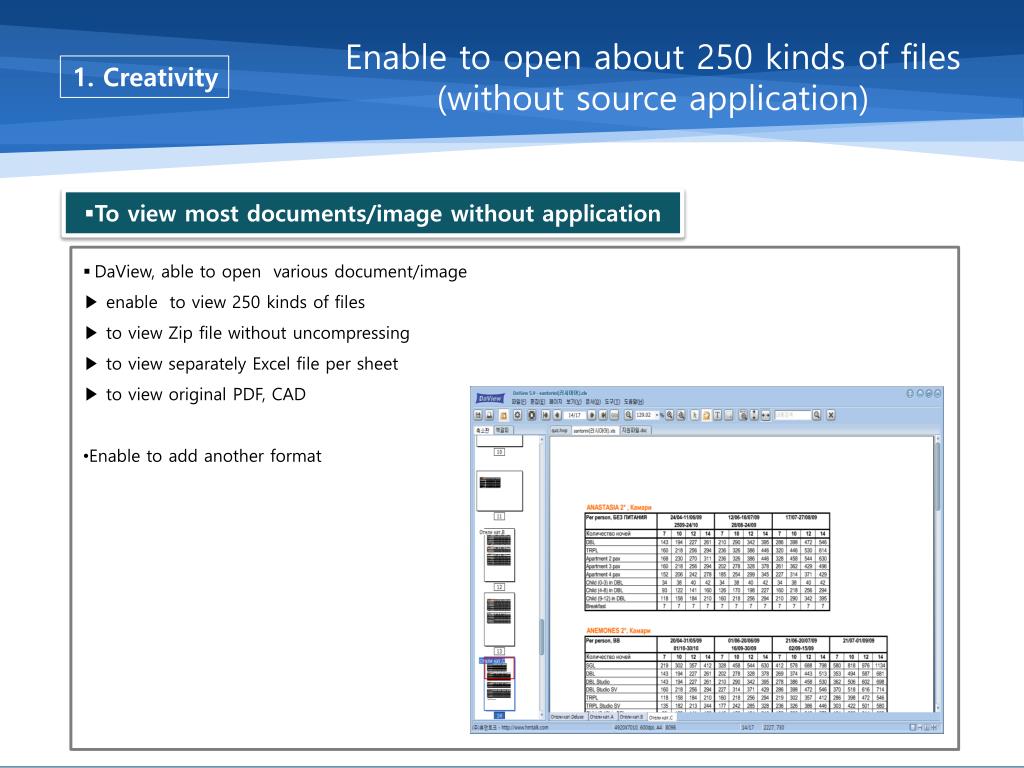Click the search text field in toolbar

[793, 415]
